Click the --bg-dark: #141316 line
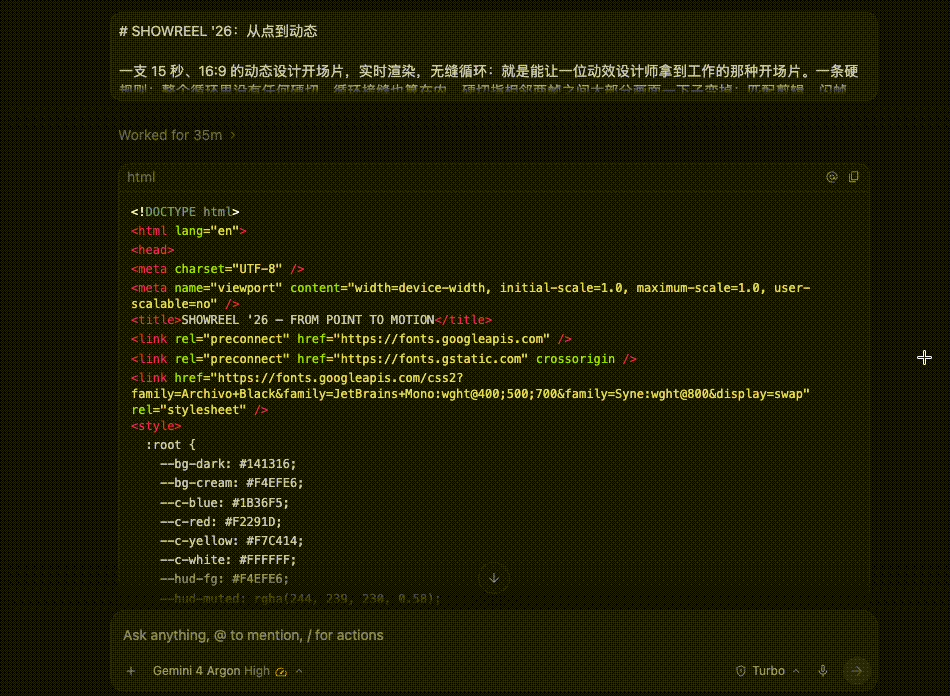Screen dimensions: 950x696 [x=228, y=464]
